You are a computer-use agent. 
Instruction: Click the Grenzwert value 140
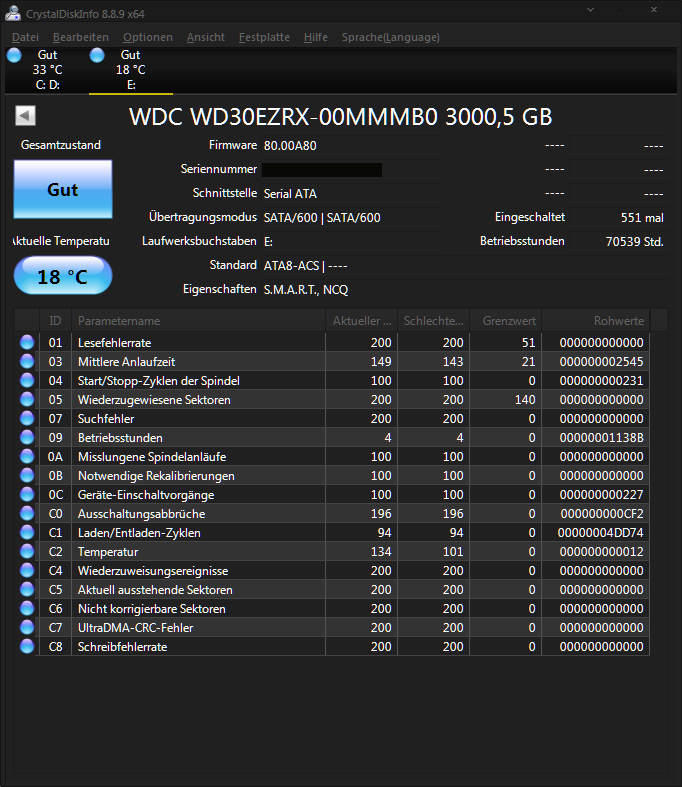pos(525,400)
